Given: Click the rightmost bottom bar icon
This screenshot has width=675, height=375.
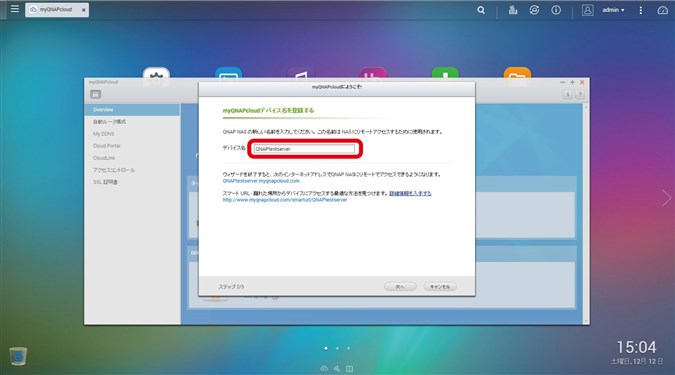Looking at the screenshot, I should pyautogui.click(x=350, y=369).
